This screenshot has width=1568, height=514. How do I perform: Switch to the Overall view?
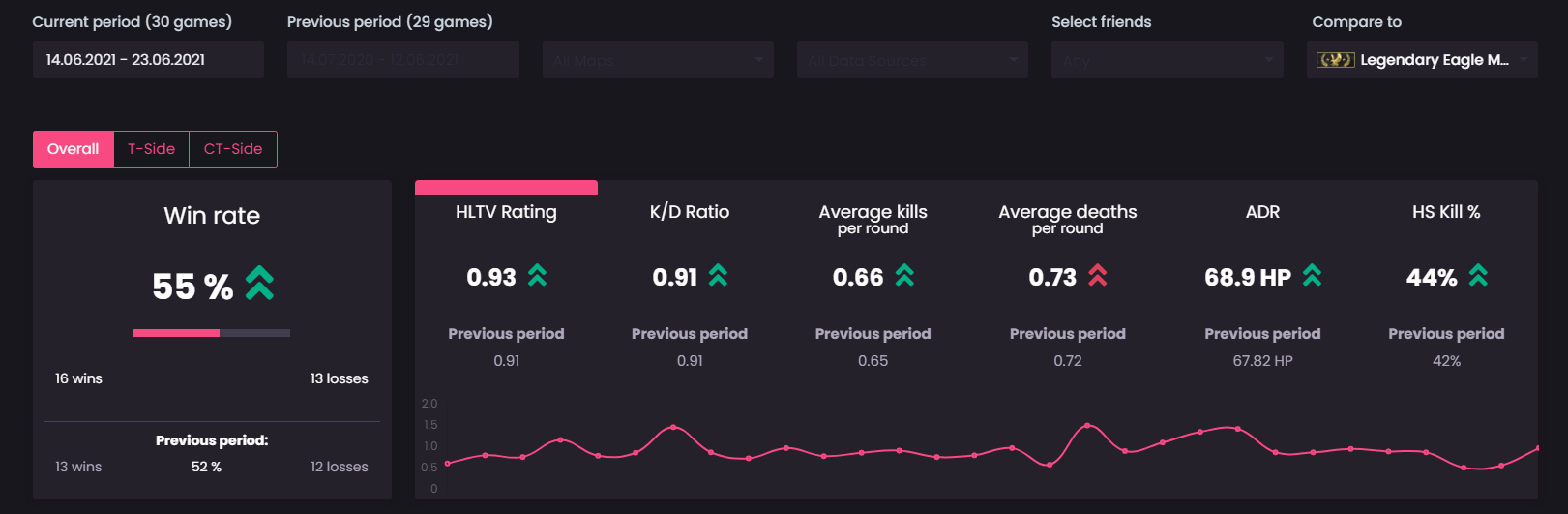pos(74,149)
